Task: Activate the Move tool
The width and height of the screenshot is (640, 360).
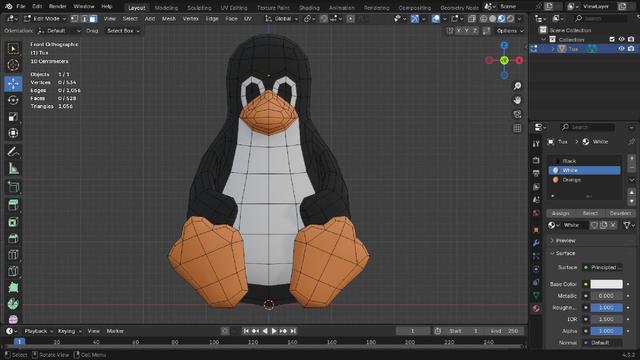Action: pos(13,84)
